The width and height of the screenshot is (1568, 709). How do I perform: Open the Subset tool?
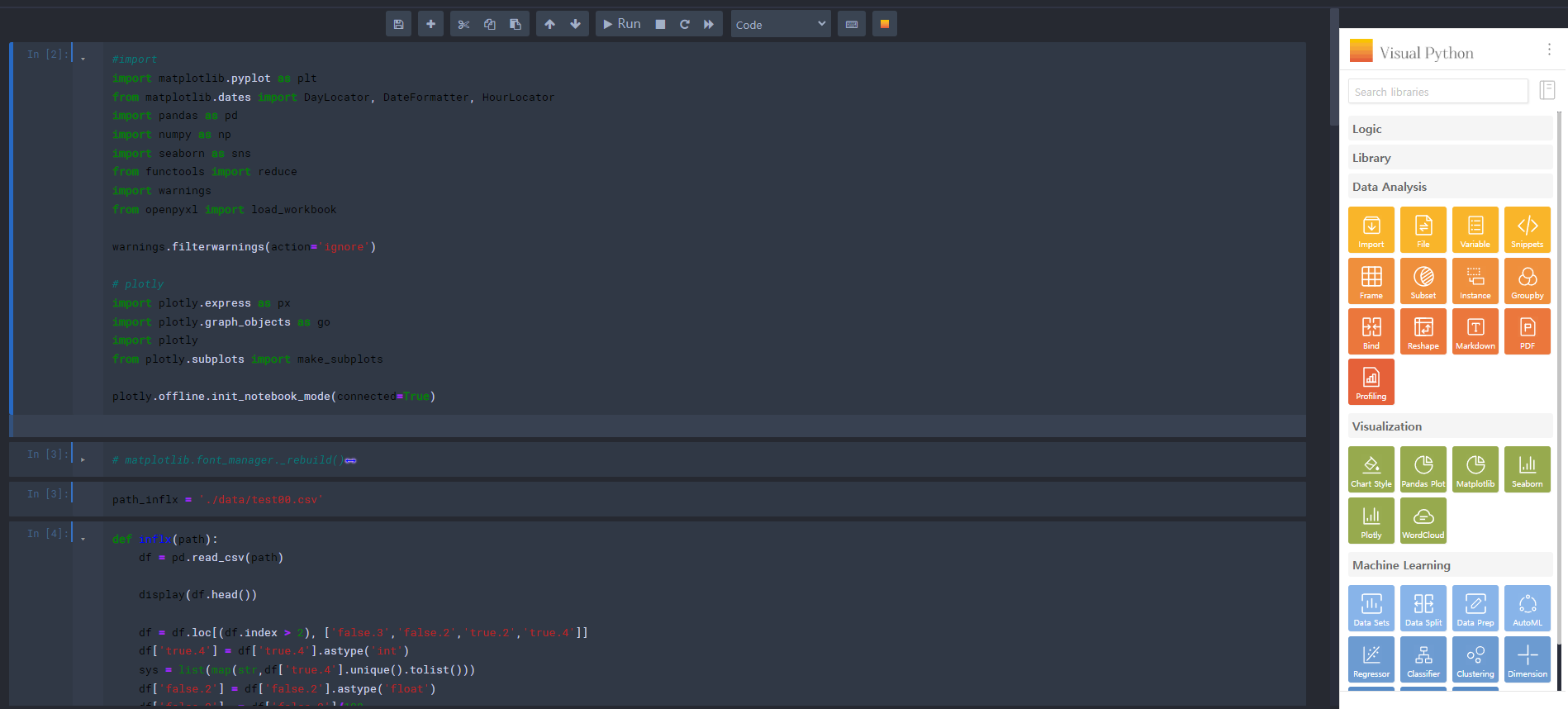[x=1423, y=281]
